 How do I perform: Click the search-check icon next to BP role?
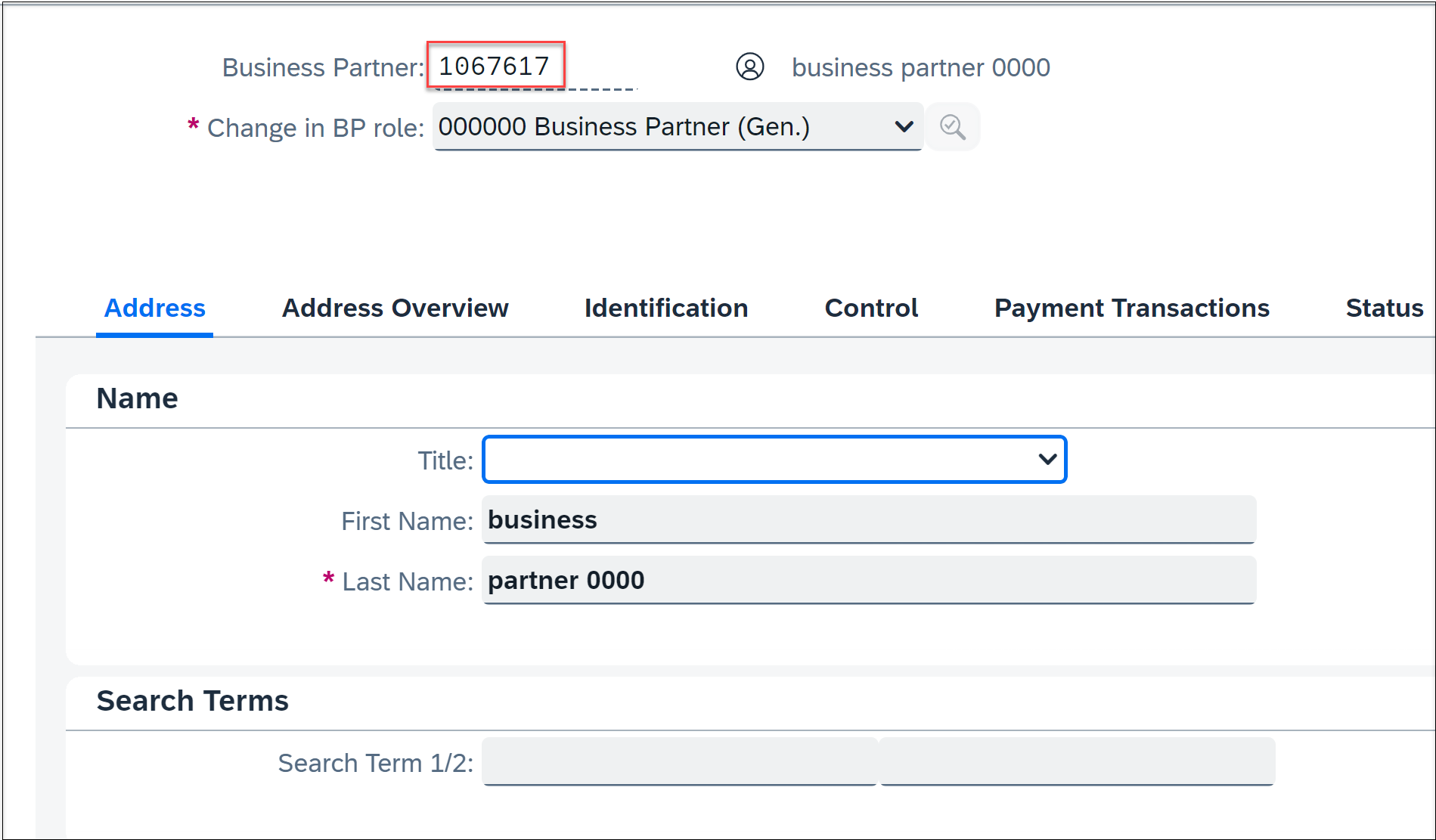click(952, 127)
